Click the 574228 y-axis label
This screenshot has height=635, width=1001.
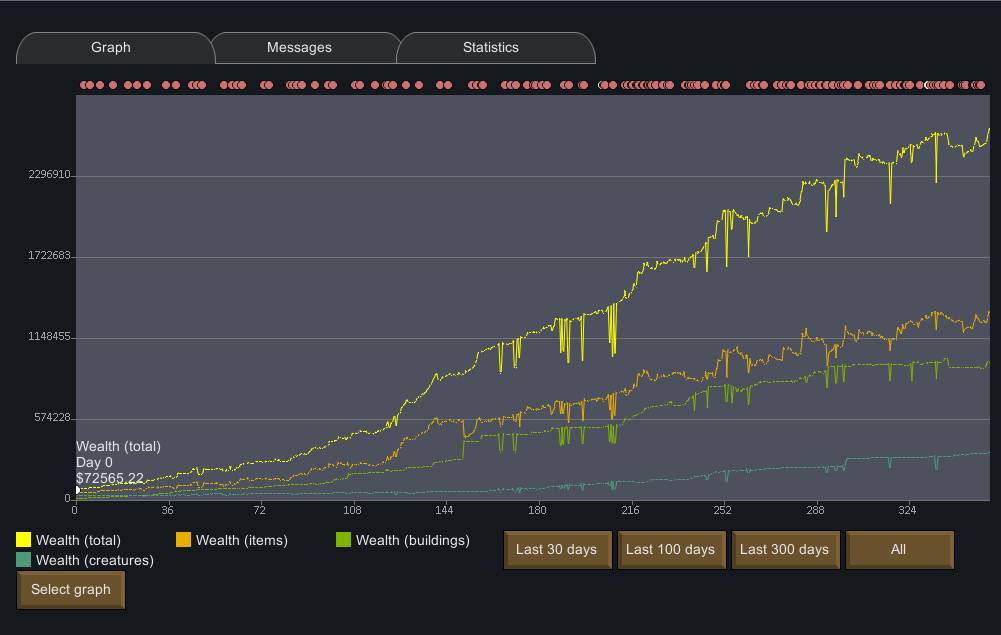52,418
